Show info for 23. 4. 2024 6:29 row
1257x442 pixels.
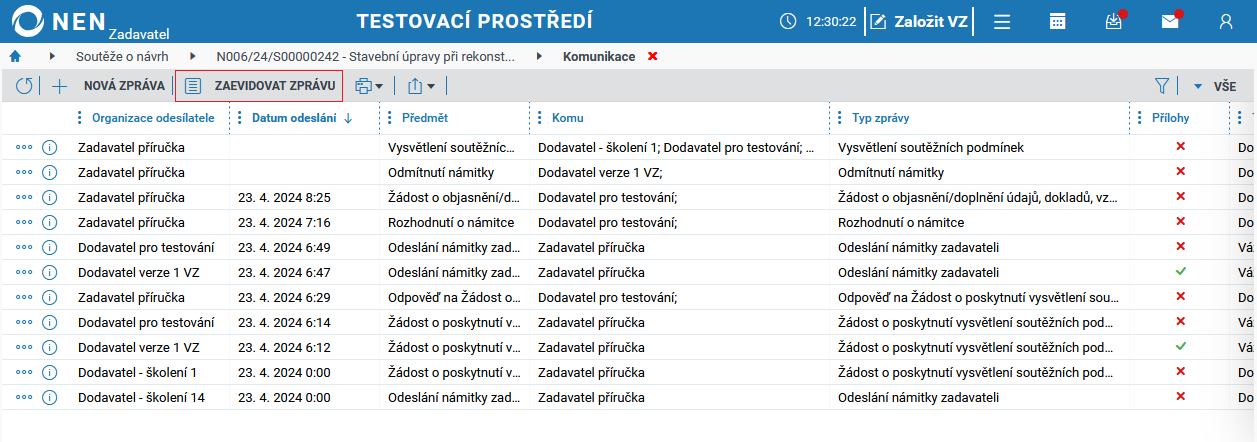(50, 297)
